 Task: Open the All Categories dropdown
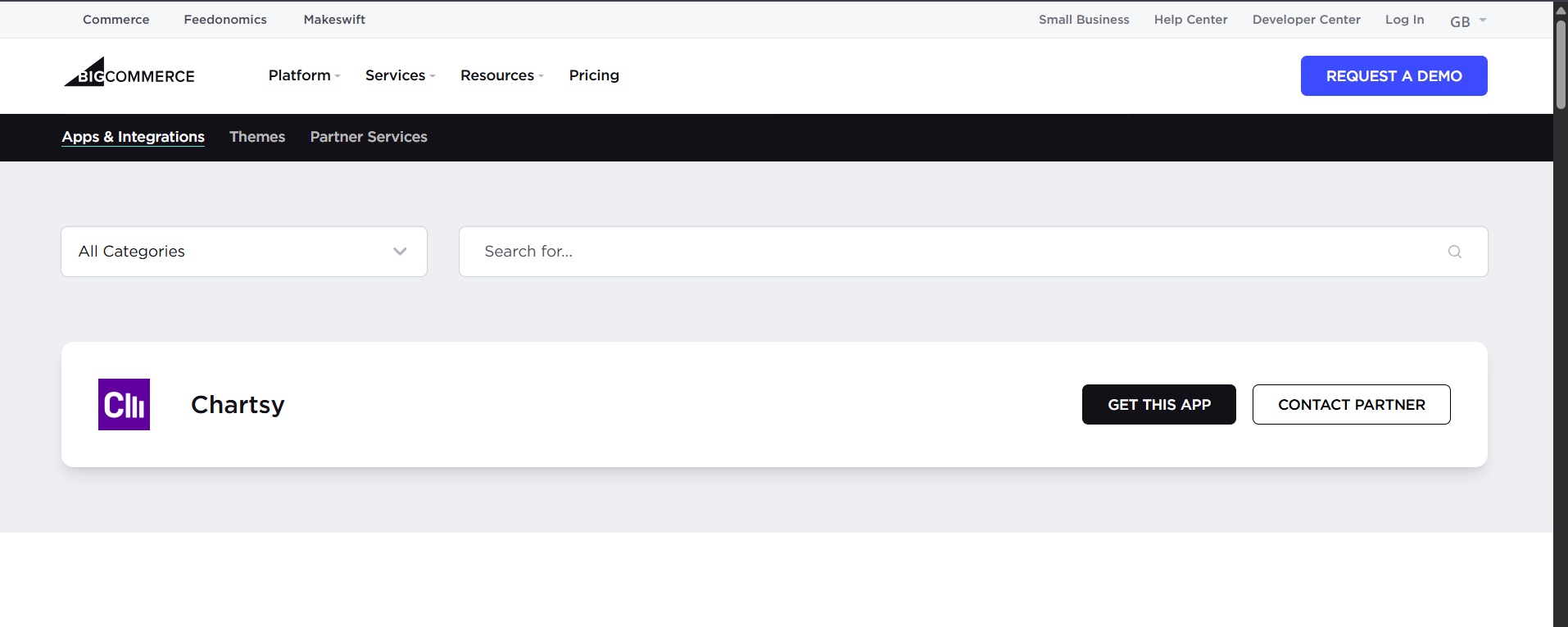[x=244, y=252]
